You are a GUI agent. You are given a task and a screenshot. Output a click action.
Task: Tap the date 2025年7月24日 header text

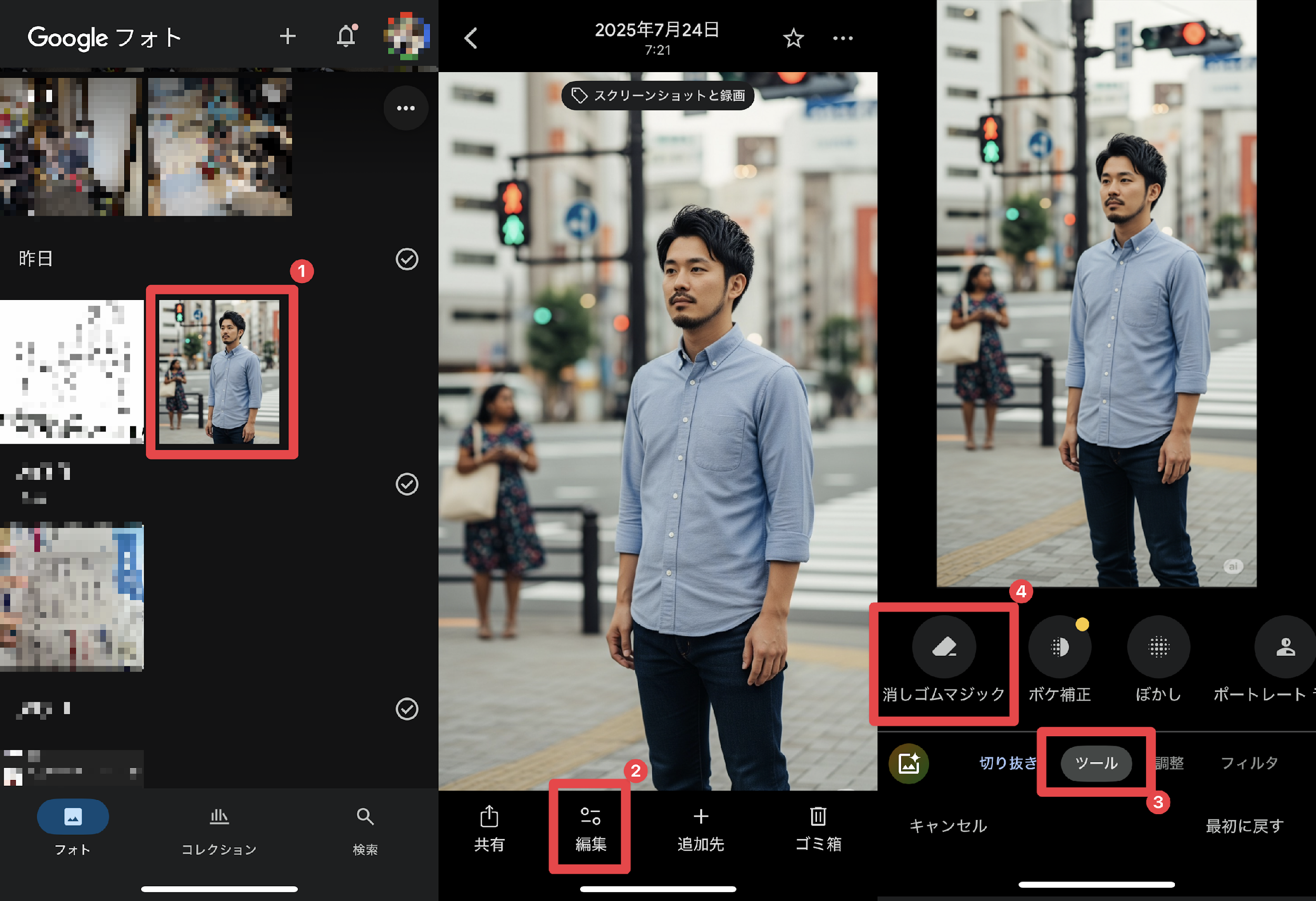657,30
